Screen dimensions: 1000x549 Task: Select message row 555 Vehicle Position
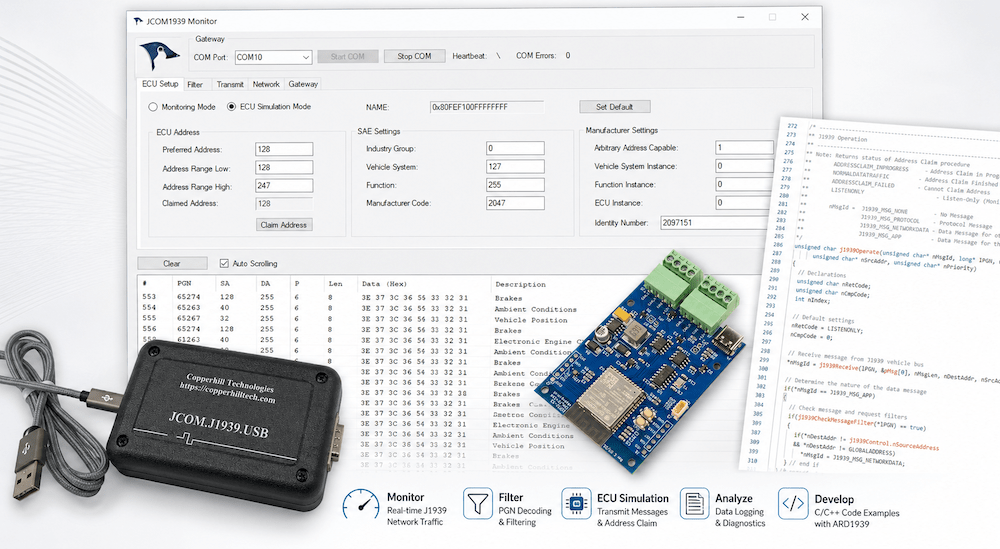point(355,319)
